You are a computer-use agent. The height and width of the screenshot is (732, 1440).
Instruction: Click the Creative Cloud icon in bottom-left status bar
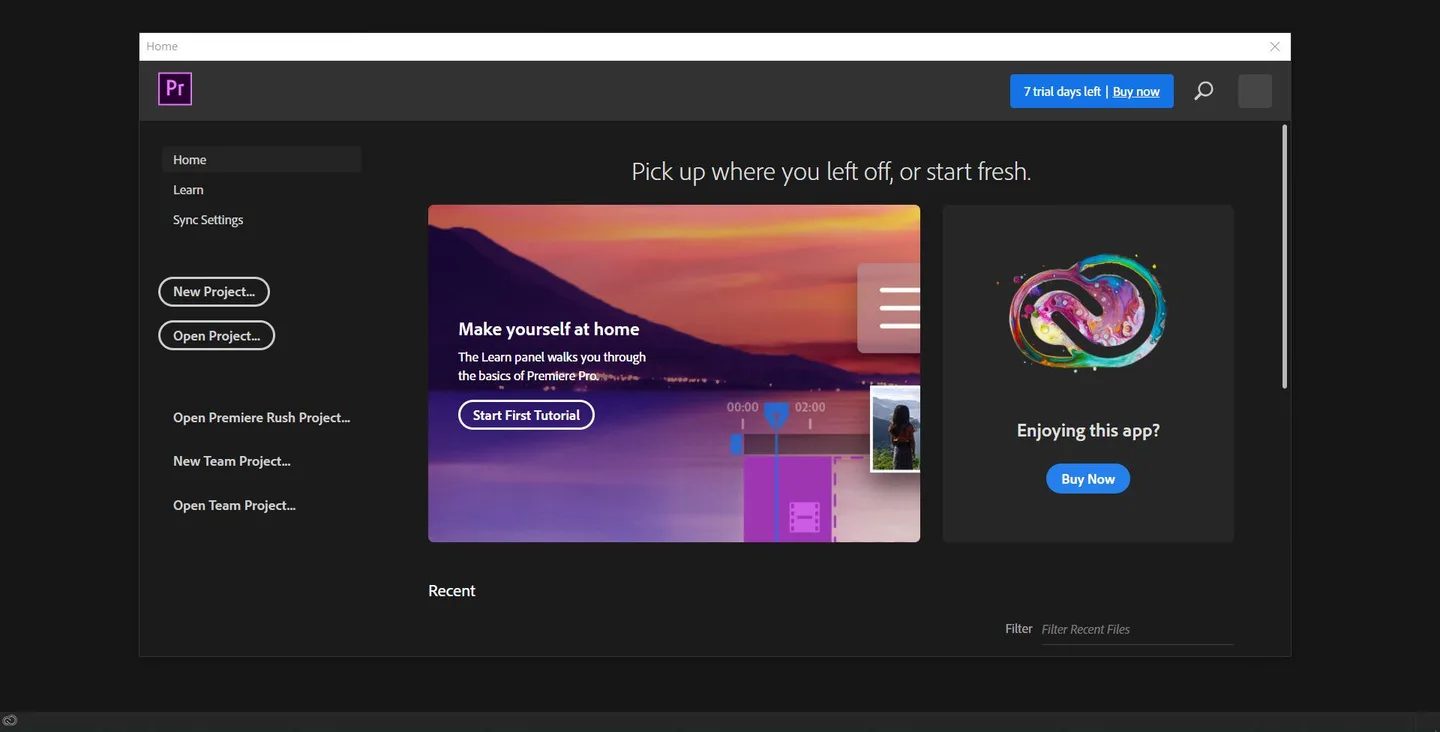click(x=10, y=720)
